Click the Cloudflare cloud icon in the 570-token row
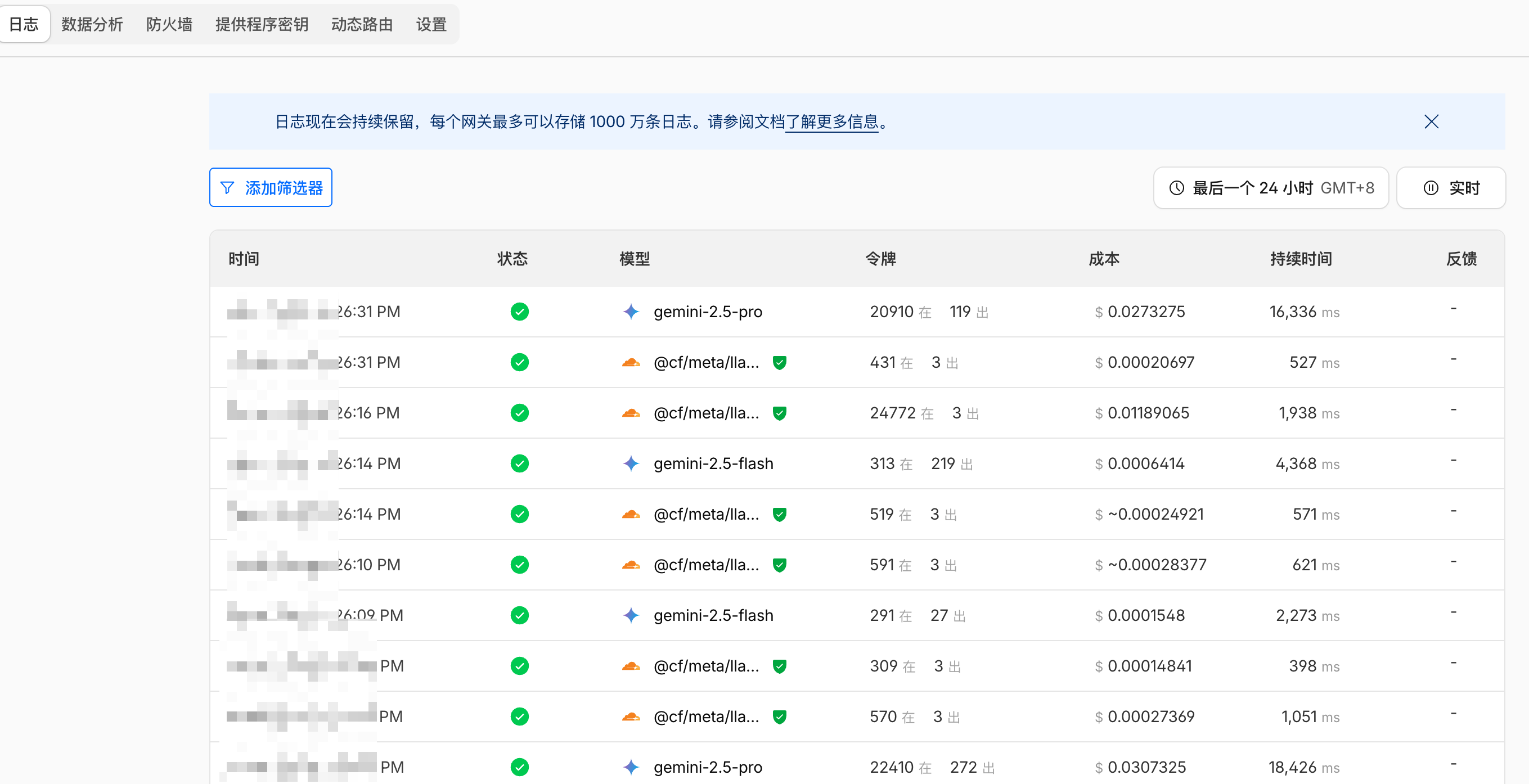Viewport: 1529px width, 784px height. (631, 717)
